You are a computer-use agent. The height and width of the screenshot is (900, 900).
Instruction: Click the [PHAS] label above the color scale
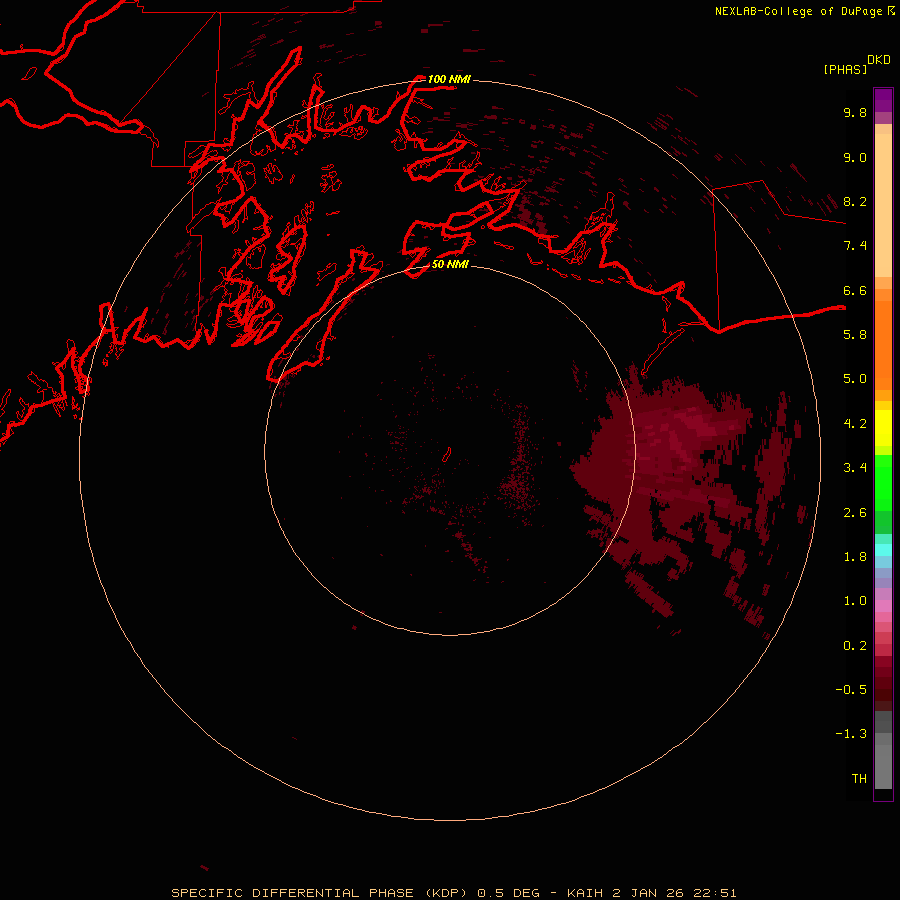click(x=845, y=69)
